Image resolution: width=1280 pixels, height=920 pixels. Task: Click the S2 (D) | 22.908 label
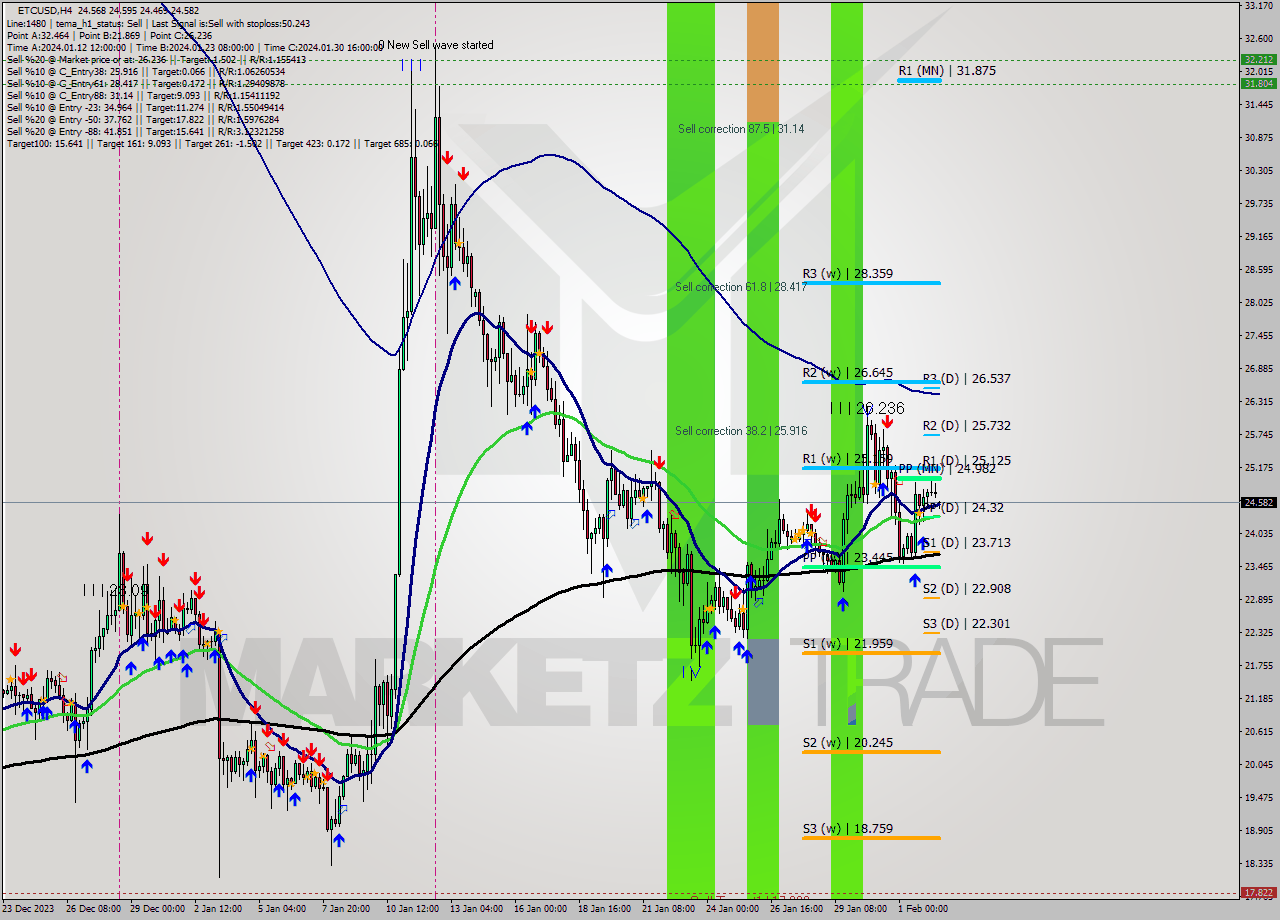(x=966, y=589)
